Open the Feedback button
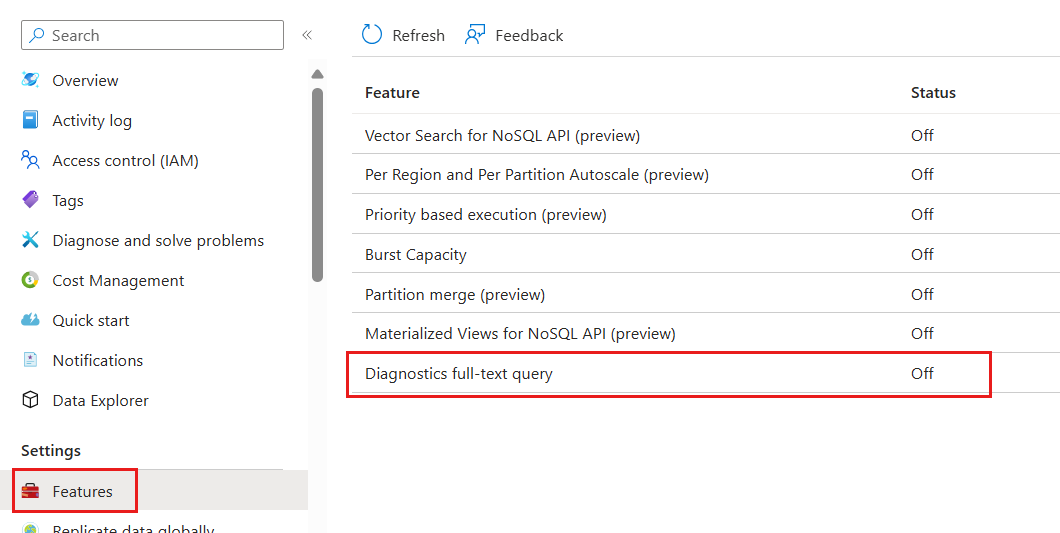This screenshot has width=1060, height=533. 514,35
